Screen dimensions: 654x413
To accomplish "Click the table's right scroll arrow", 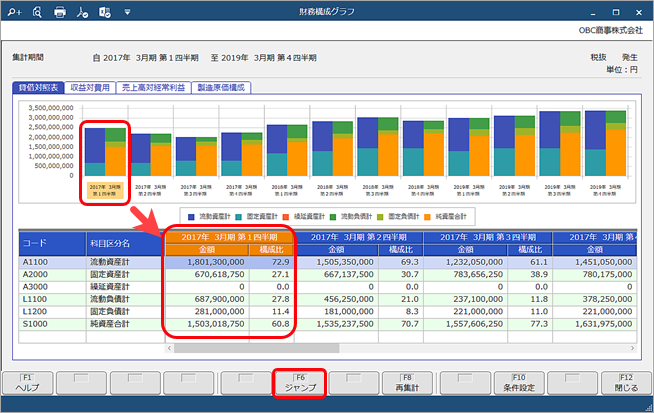I will 632,348.
